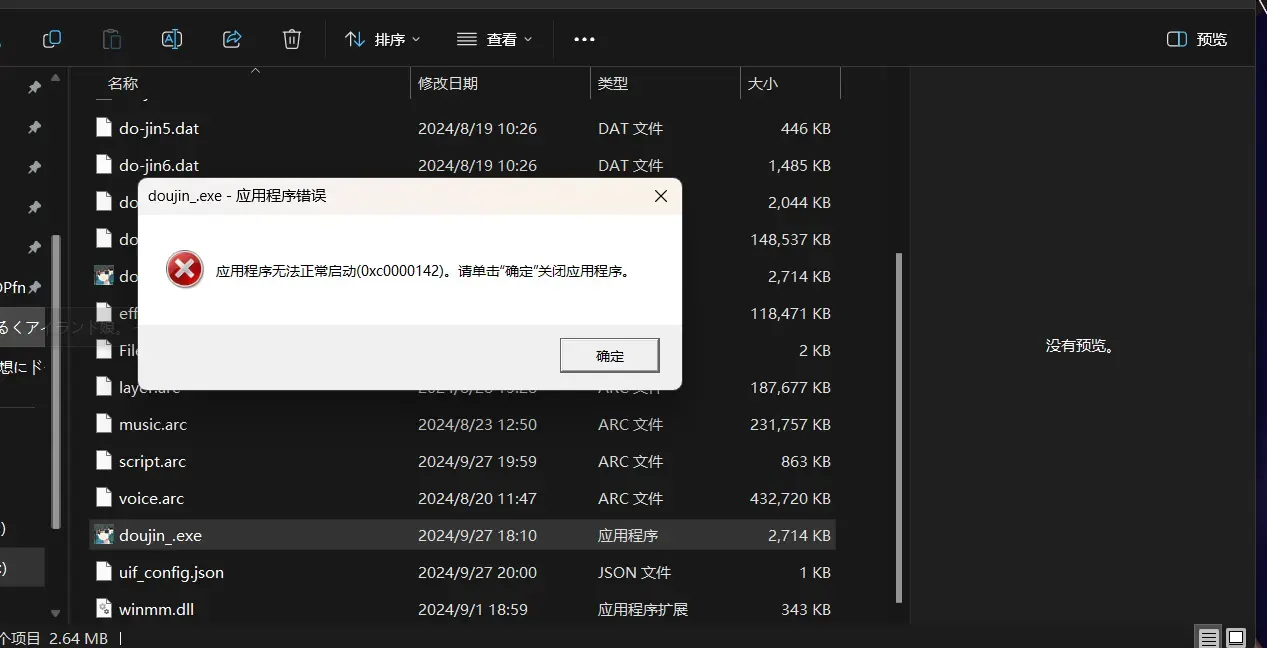Sort by the 修改日期 column header
The image size is (1267, 648).
pos(448,84)
